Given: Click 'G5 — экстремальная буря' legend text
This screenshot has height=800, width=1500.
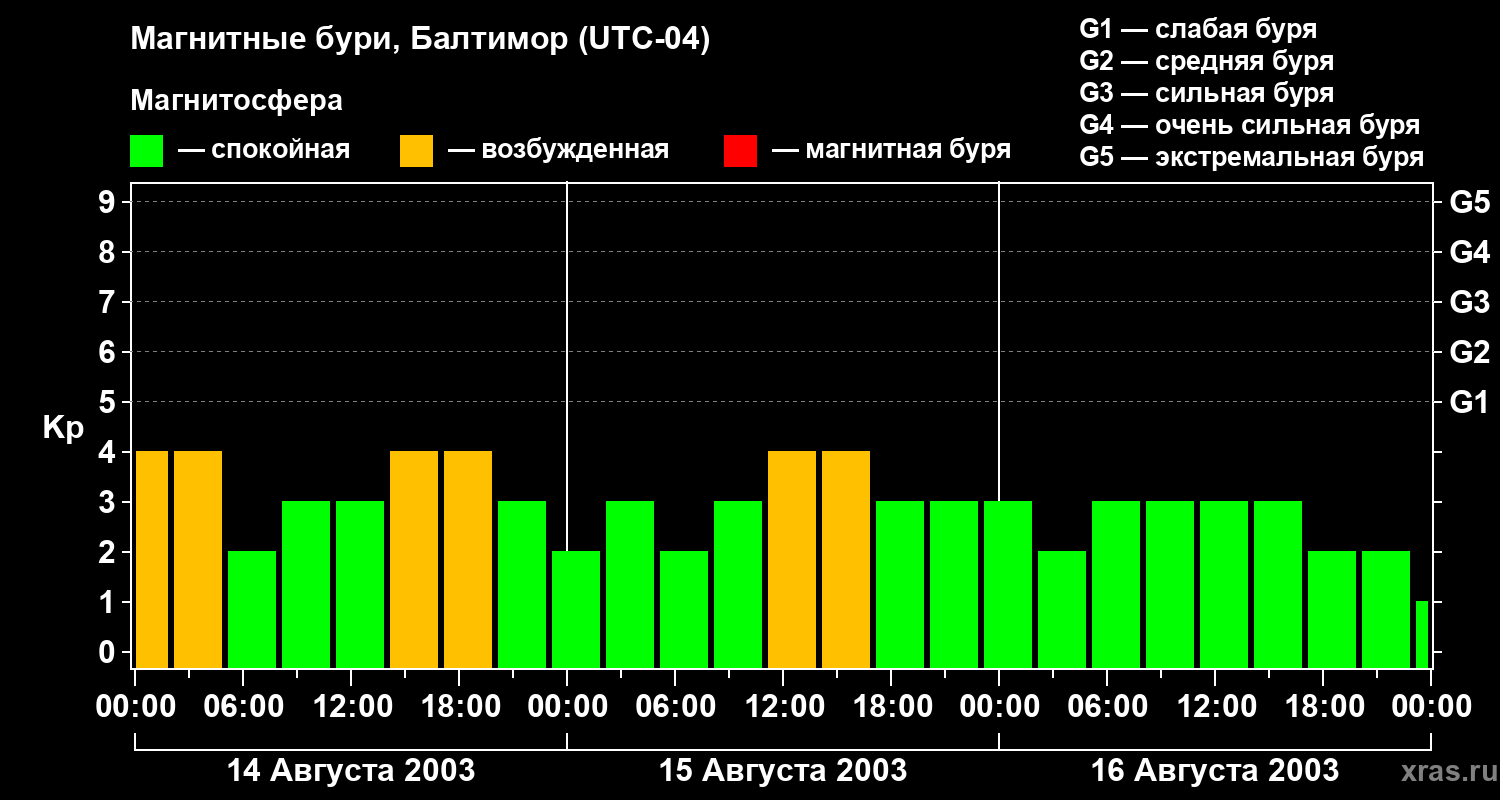Looking at the screenshot, I should [x=1251, y=158].
